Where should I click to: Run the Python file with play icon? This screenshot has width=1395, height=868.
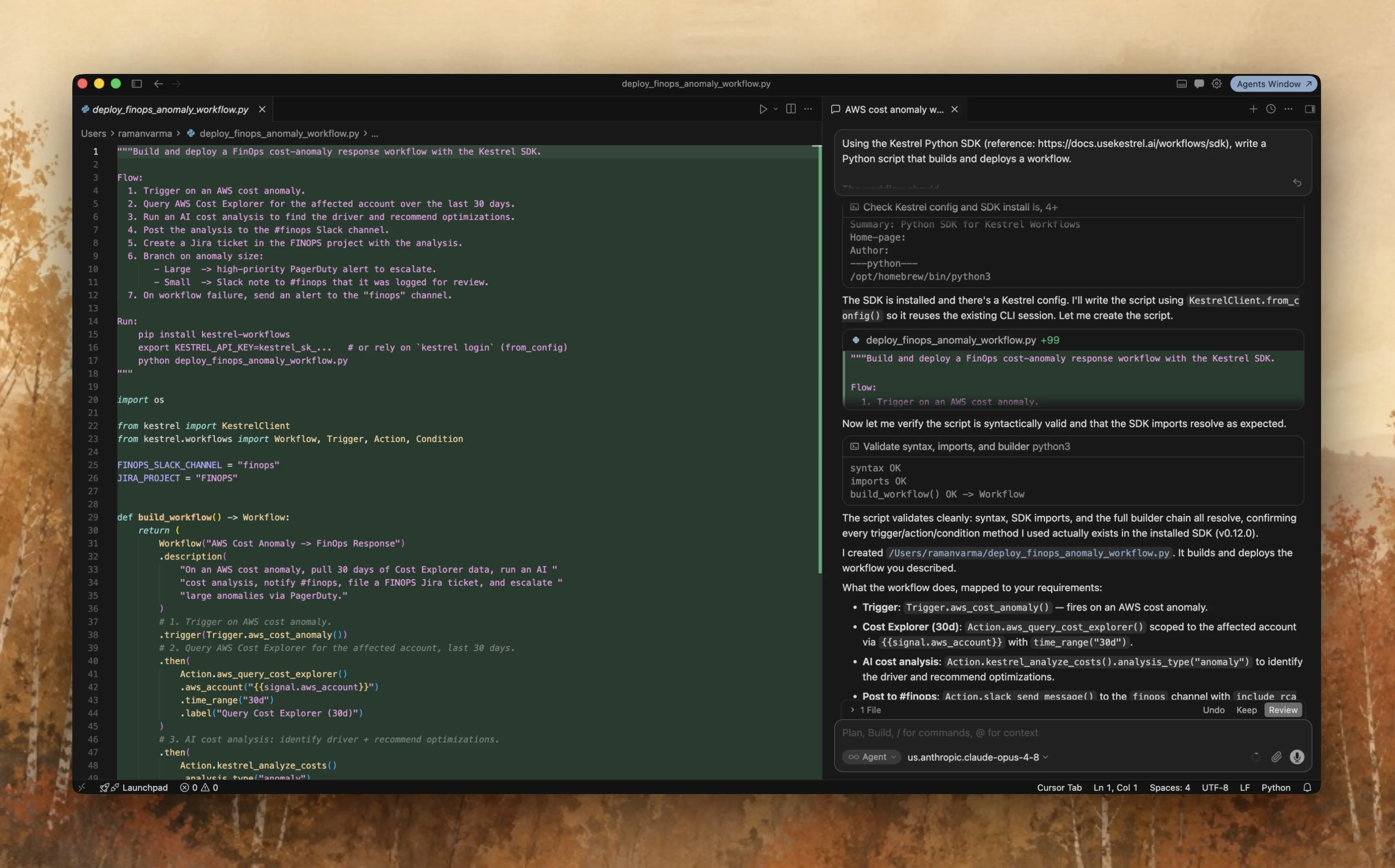point(763,109)
